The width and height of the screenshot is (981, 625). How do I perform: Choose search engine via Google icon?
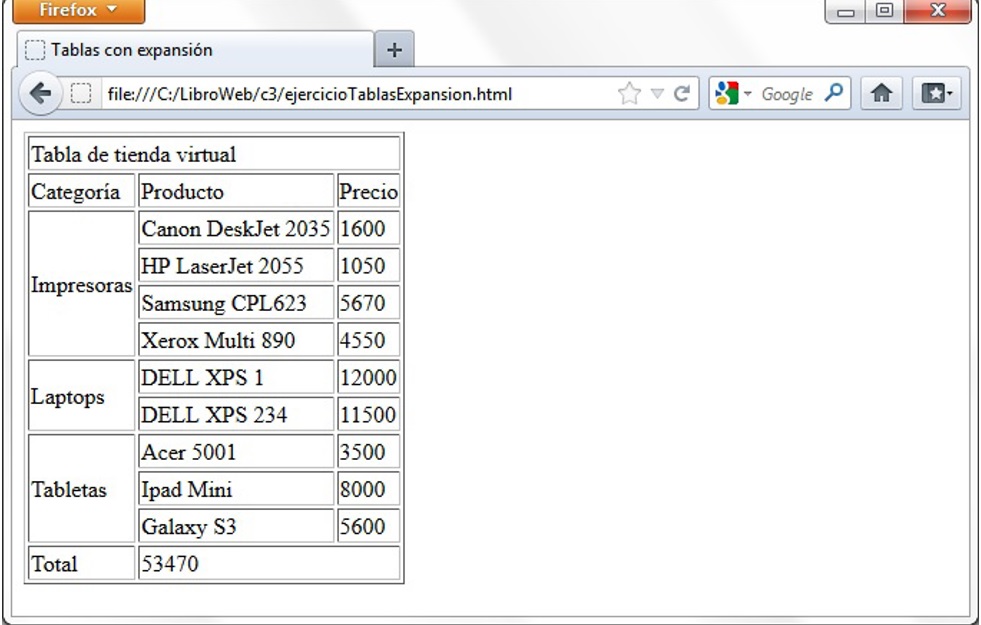(733, 94)
